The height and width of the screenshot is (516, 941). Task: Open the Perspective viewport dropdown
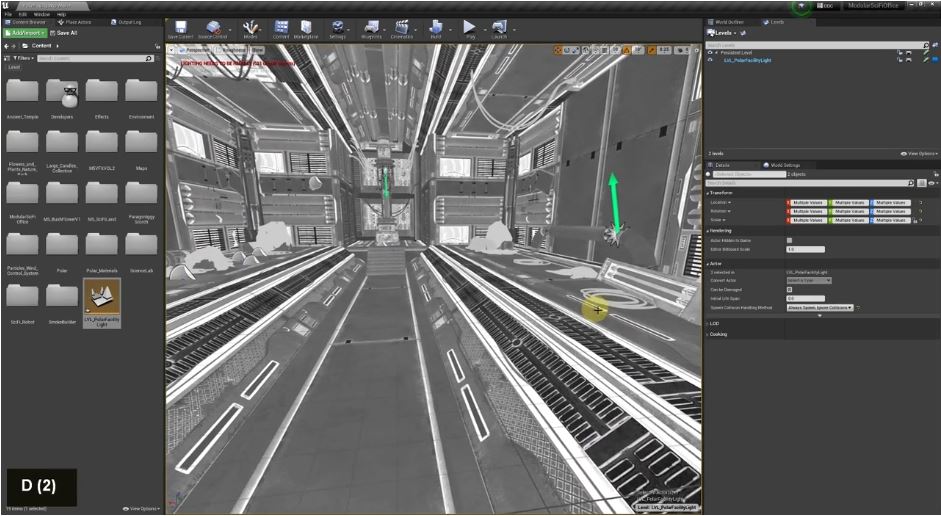tap(197, 49)
